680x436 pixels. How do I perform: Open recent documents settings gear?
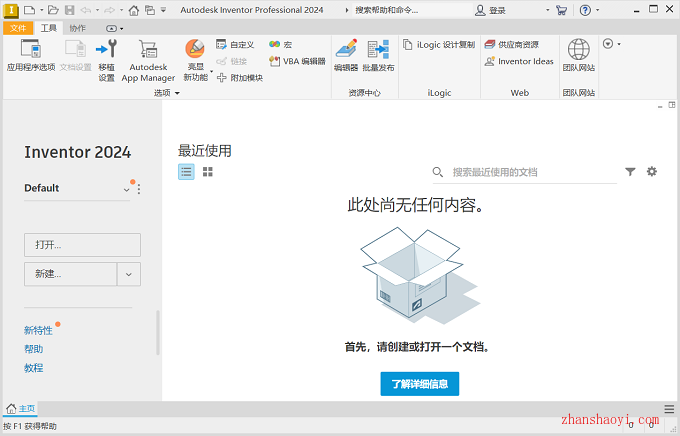(x=652, y=171)
